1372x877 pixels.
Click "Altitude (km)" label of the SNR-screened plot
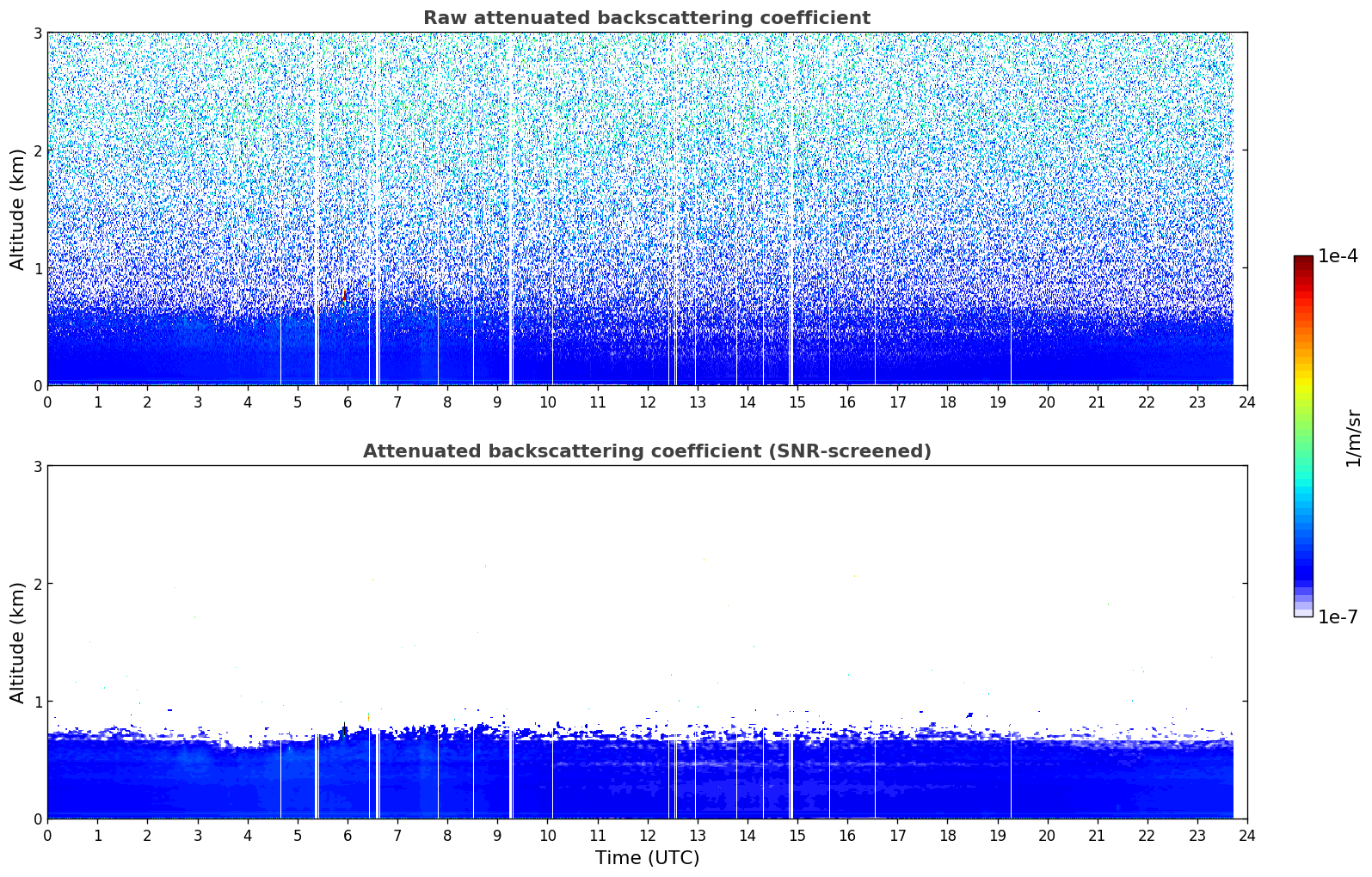coord(18,642)
